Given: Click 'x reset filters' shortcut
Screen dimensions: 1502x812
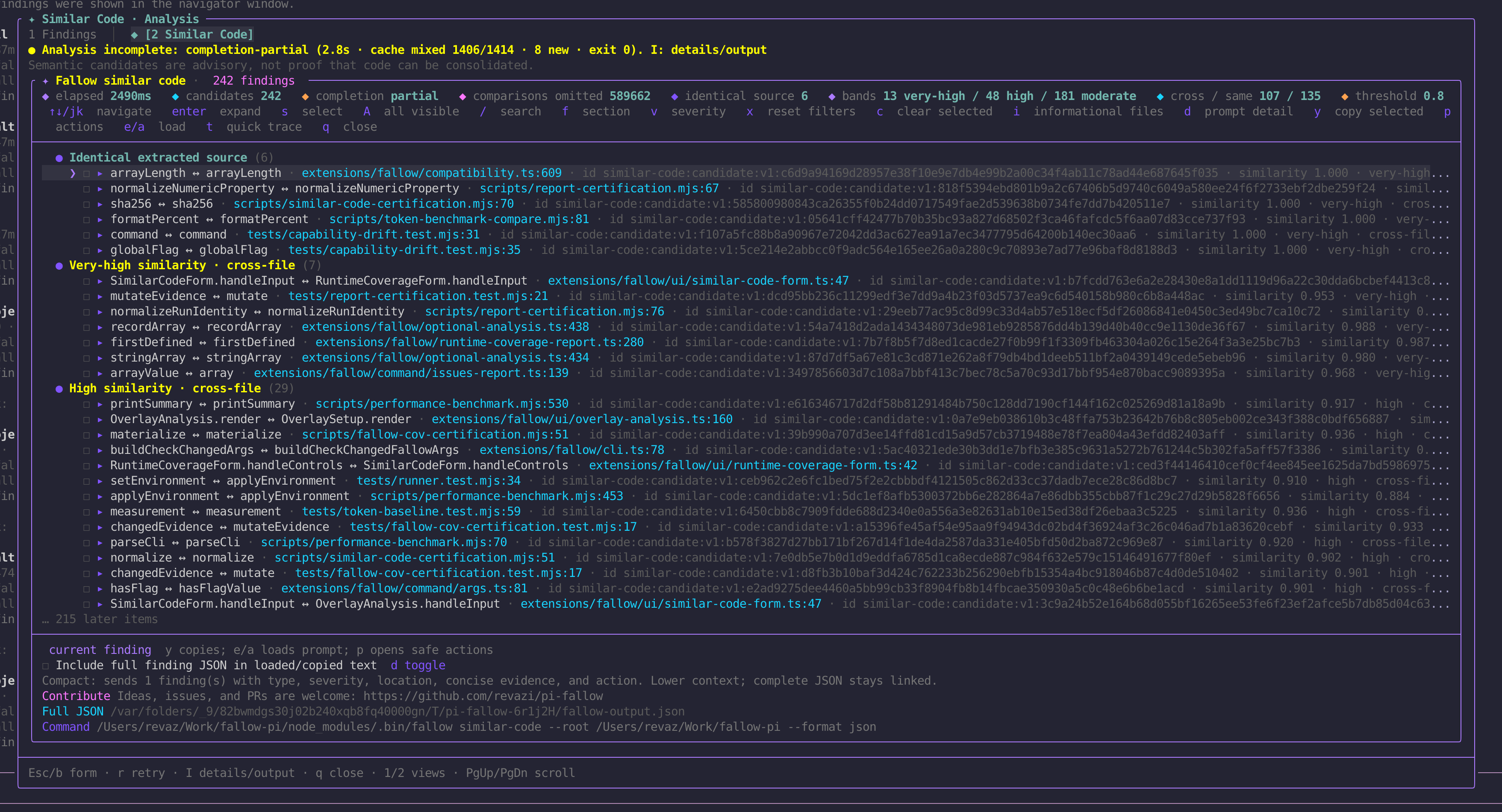Looking at the screenshot, I should (801, 112).
